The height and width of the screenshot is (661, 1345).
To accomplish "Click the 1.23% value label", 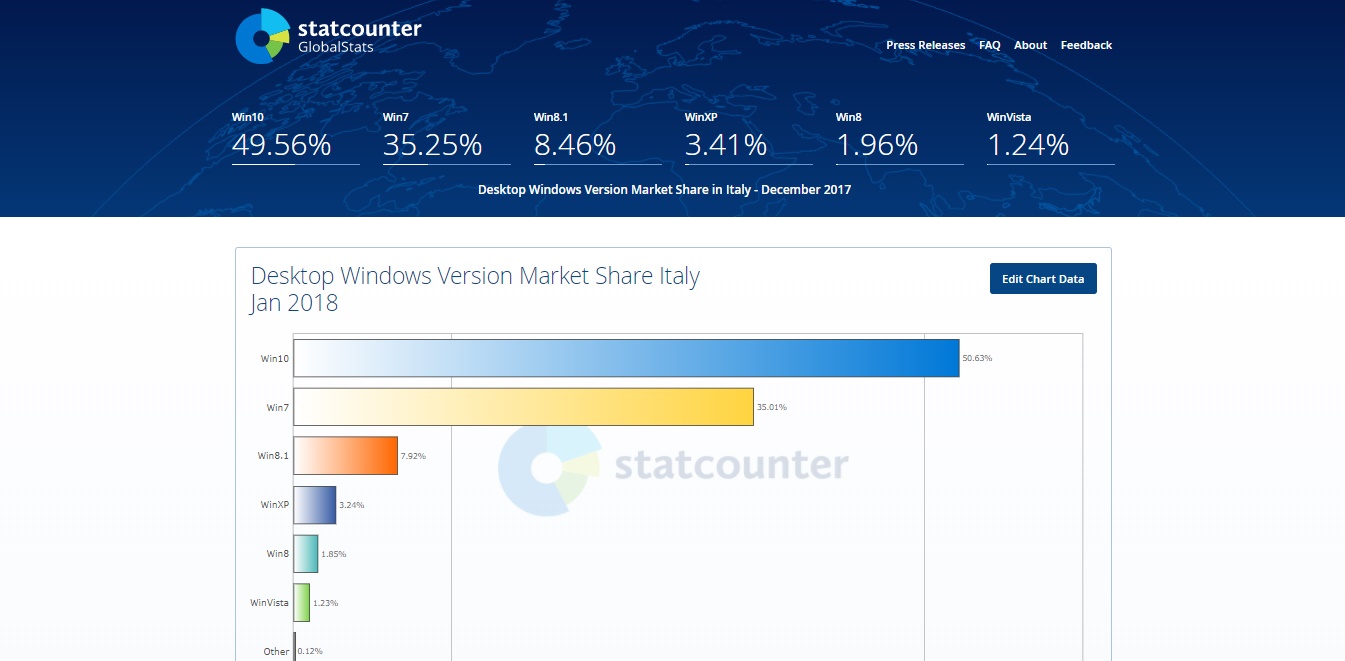I will pyautogui.click(x=325, y=603).
